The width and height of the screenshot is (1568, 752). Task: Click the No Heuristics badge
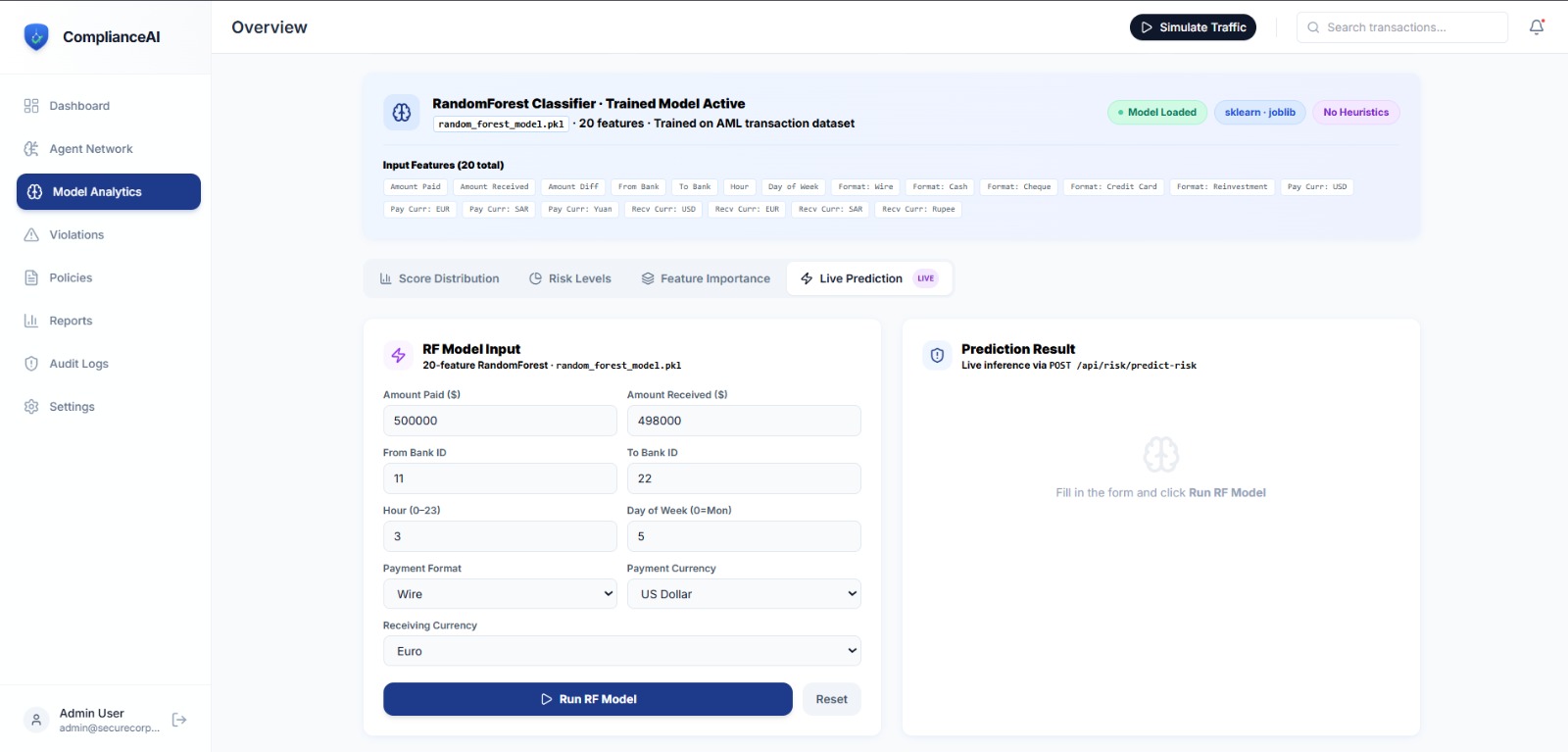pyautogui.click(x=1356, y=113)
